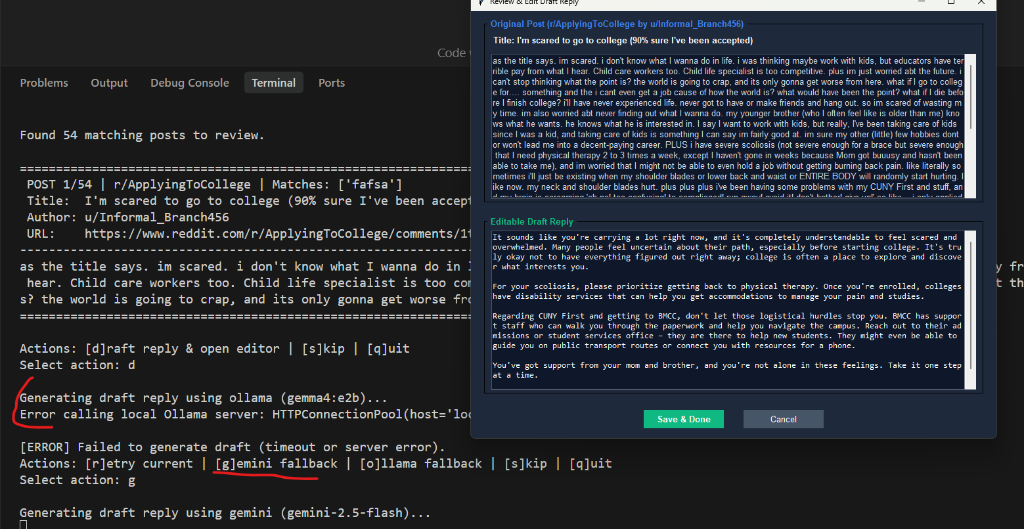The height and width of the screenshot is (529, 1024).
Task: Click the 'Author: u/Informal_Branch456' terminal line
Action: click(x=127, y=217)
